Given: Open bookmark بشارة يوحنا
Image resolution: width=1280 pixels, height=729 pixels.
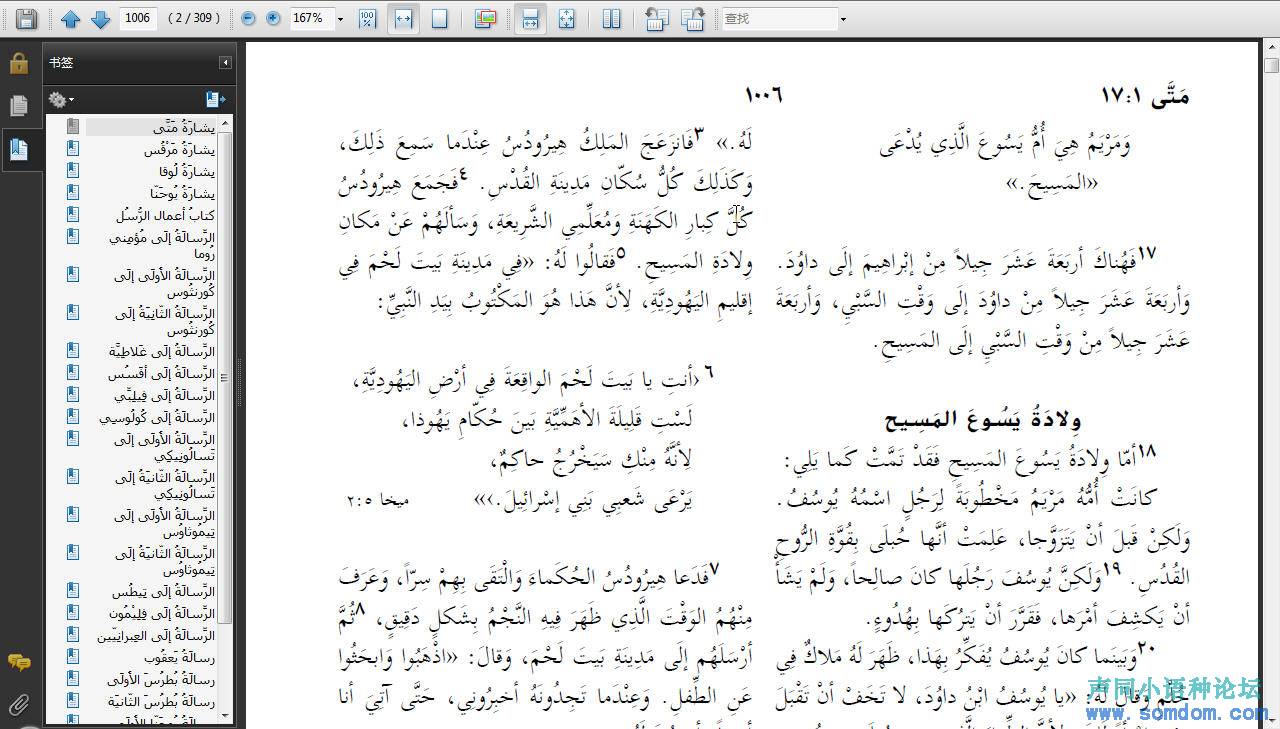Looking at the screenshot, I should point(185,193).
